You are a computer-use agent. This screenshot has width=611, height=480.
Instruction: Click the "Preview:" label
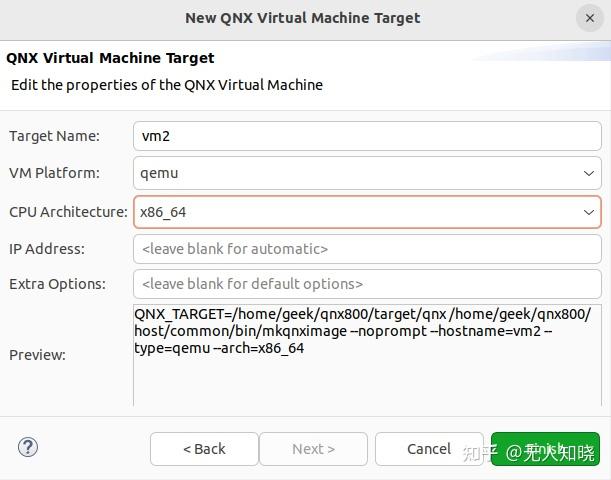click(x=37, y=355)
